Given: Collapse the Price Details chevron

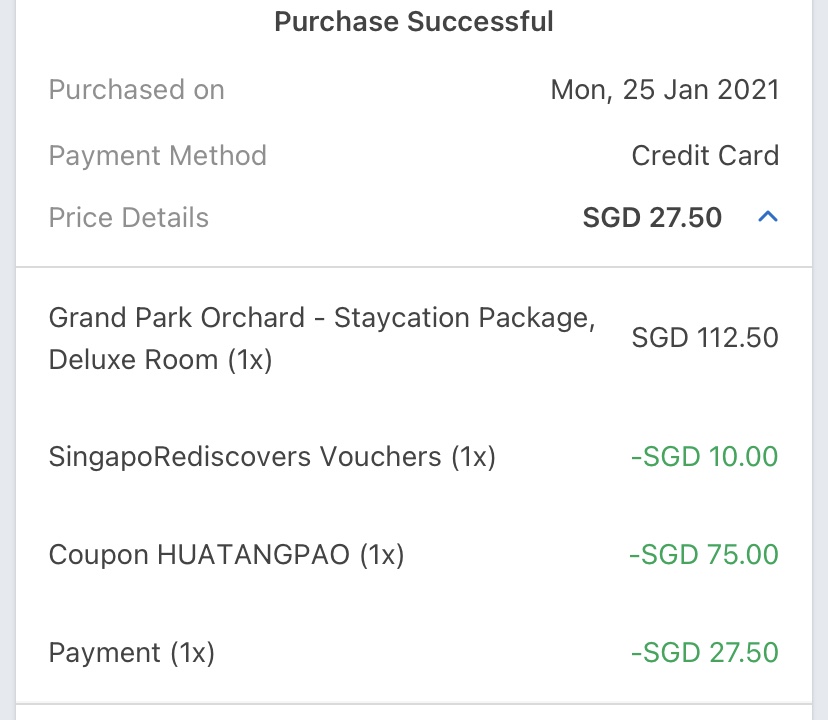Looking at the screenshot, I should pos(767,216).
